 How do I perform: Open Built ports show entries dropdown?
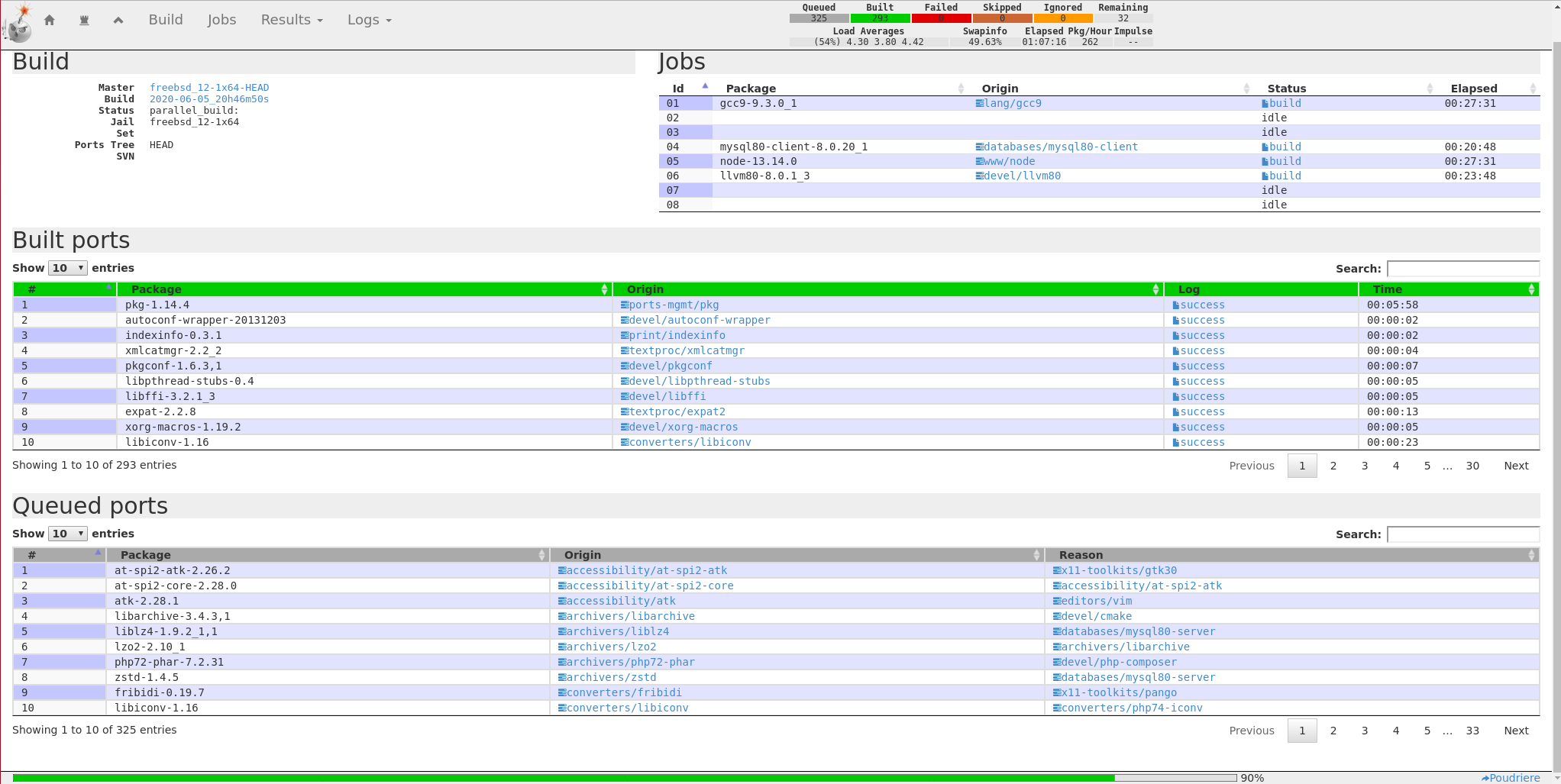(x=67, y=268)
